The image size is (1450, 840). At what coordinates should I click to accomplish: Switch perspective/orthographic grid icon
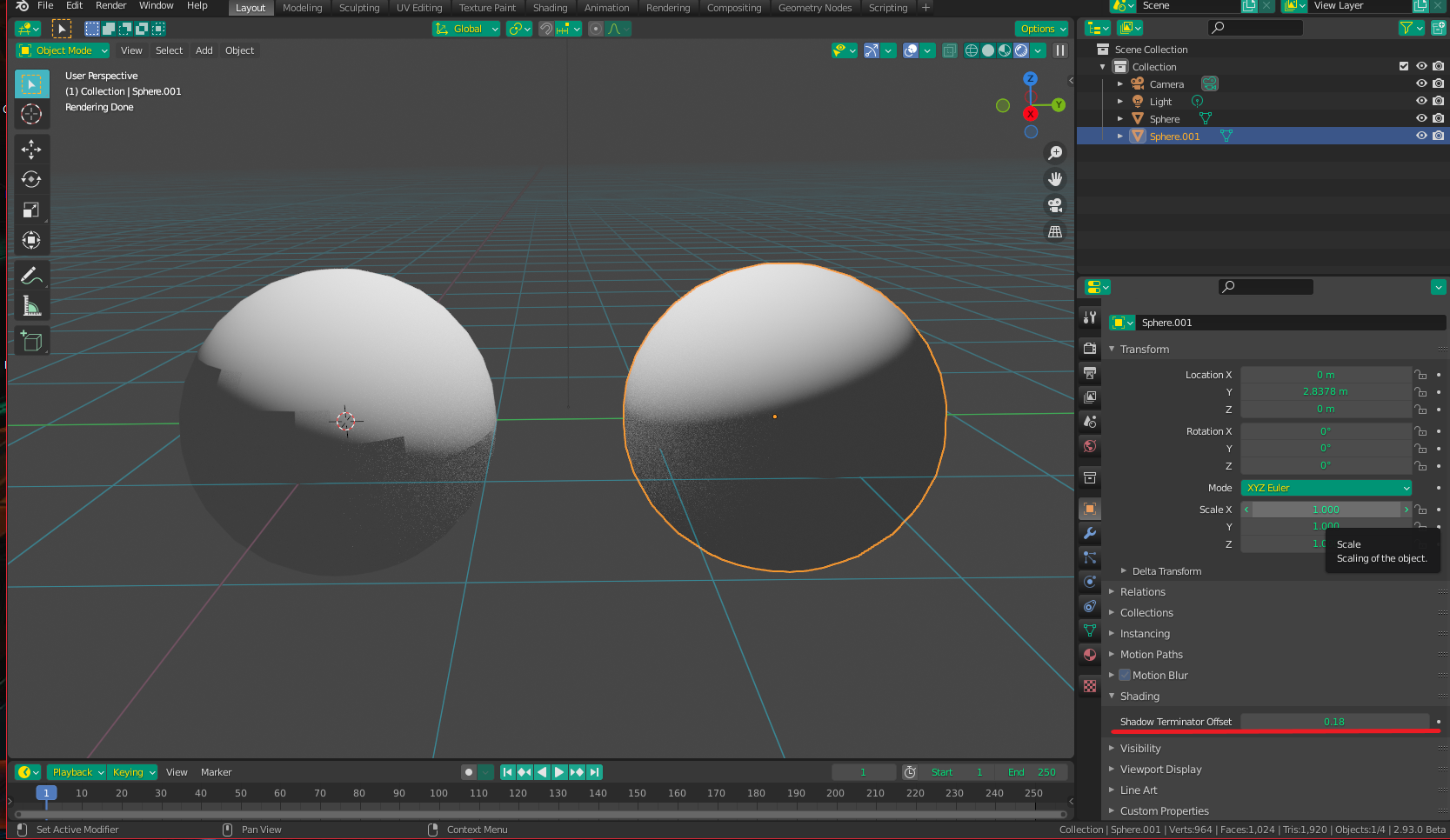tap(1055, 231)
